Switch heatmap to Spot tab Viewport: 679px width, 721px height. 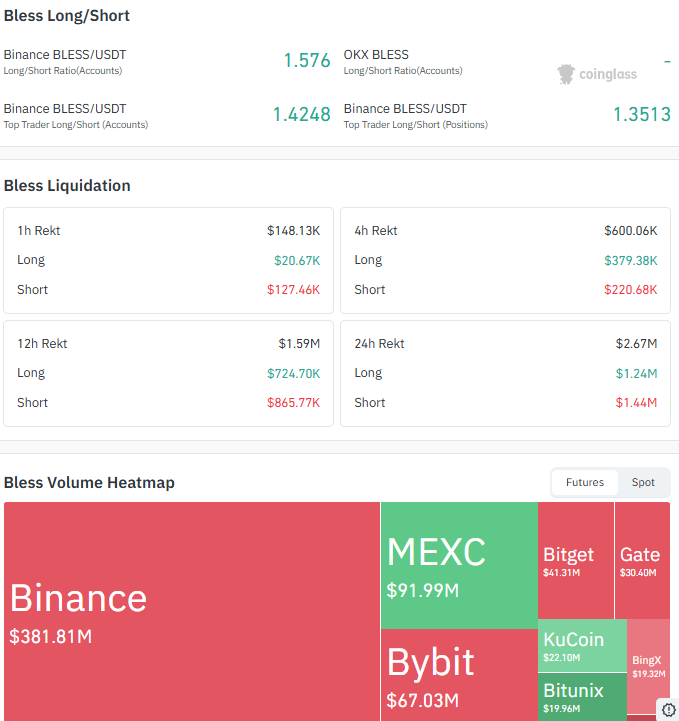[643, 482]
